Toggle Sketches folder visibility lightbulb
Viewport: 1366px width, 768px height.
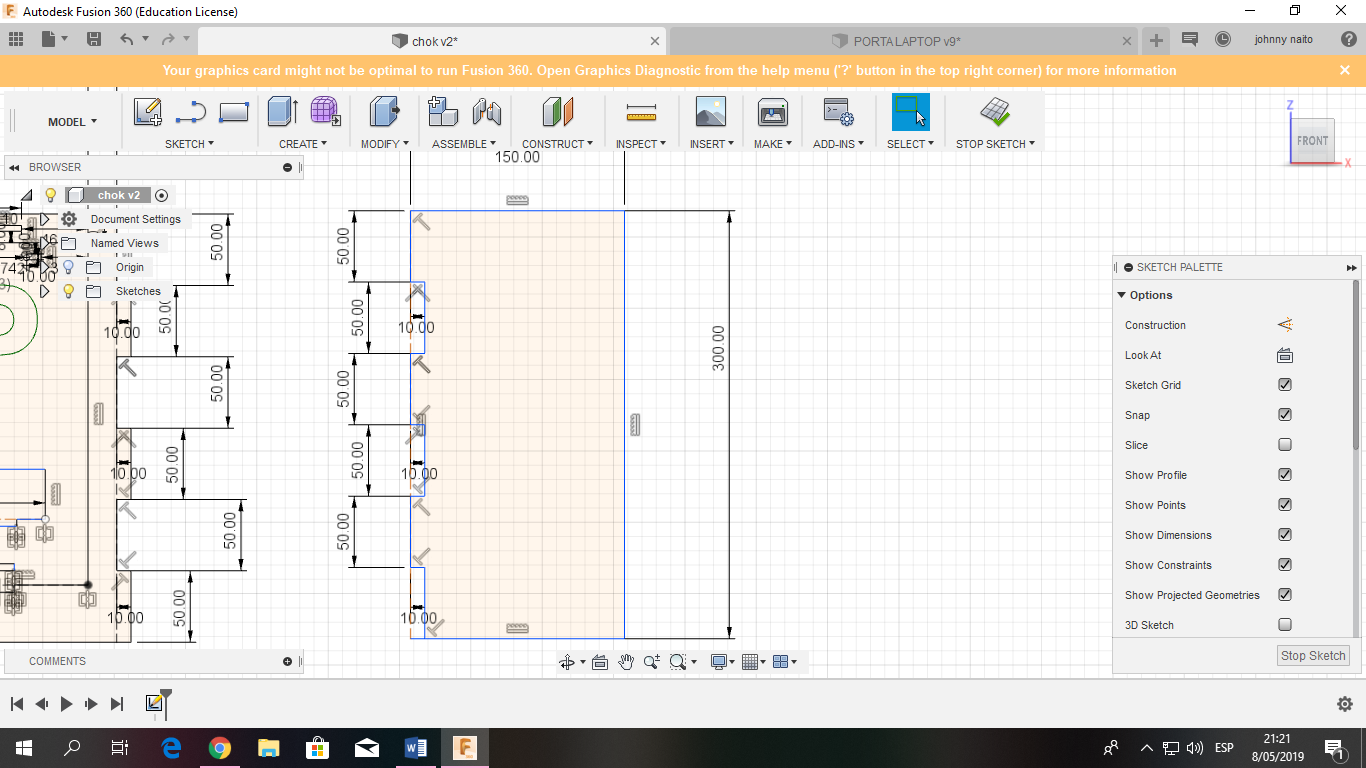pyautogui.click(x=68, y=291)
